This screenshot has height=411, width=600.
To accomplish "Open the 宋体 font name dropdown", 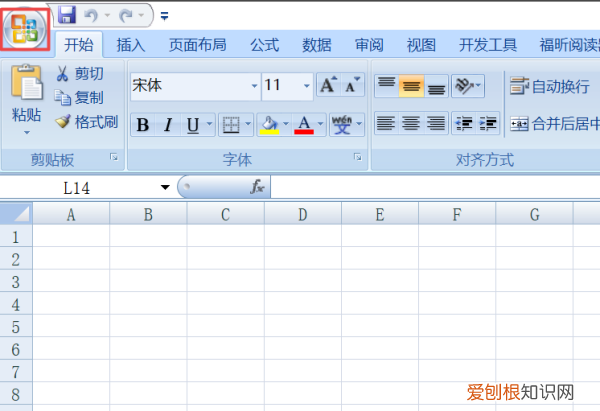I will click(x=254, y=86).
